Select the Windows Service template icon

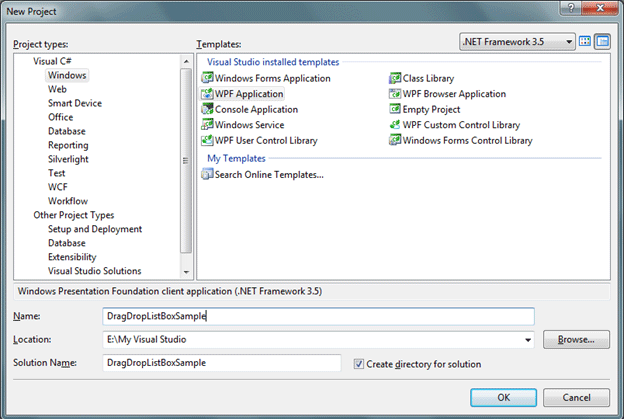[207, 125]
